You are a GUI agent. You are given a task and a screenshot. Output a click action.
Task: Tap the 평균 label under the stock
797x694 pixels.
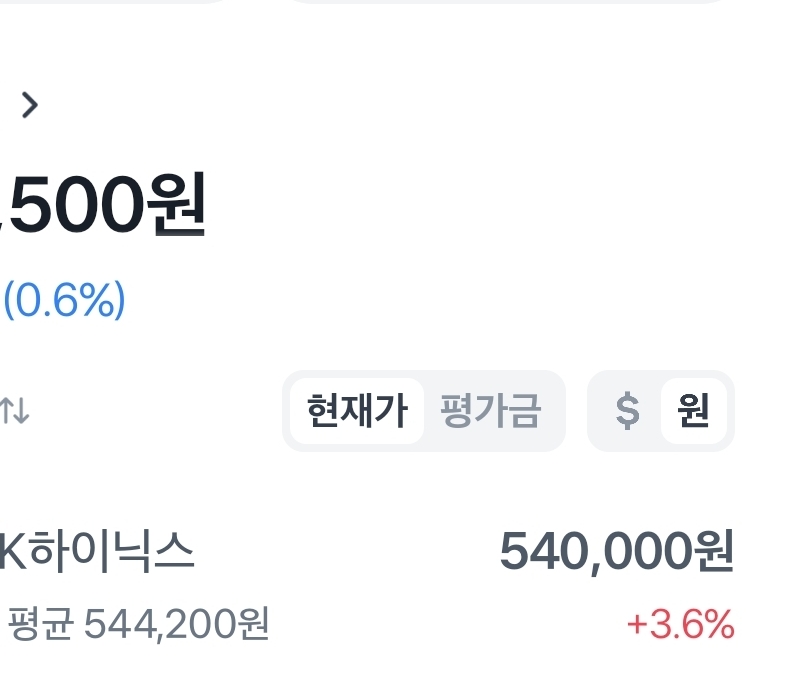click(x=40, y=625)
